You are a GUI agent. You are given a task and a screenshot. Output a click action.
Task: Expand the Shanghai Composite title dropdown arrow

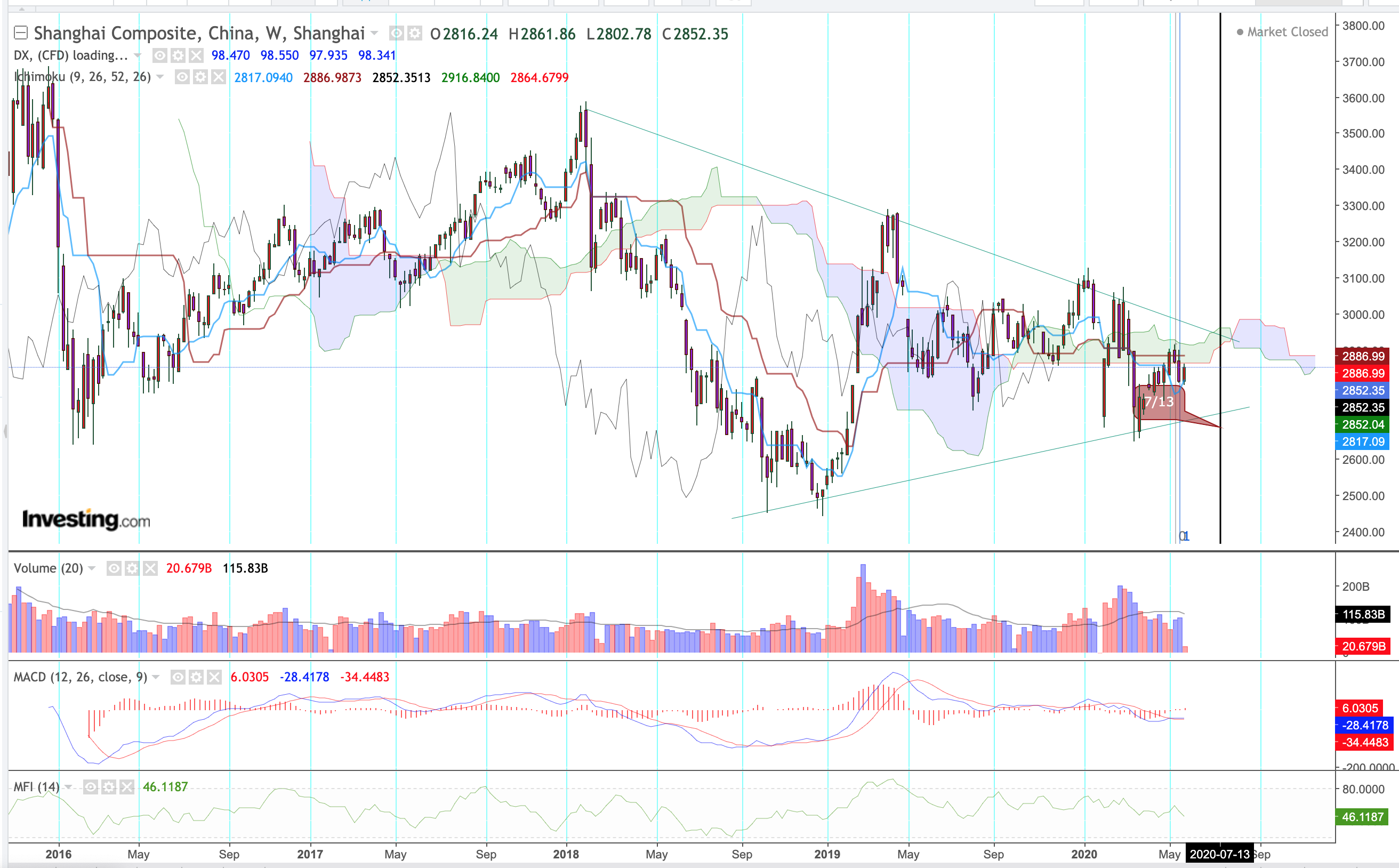pos(374,33)
